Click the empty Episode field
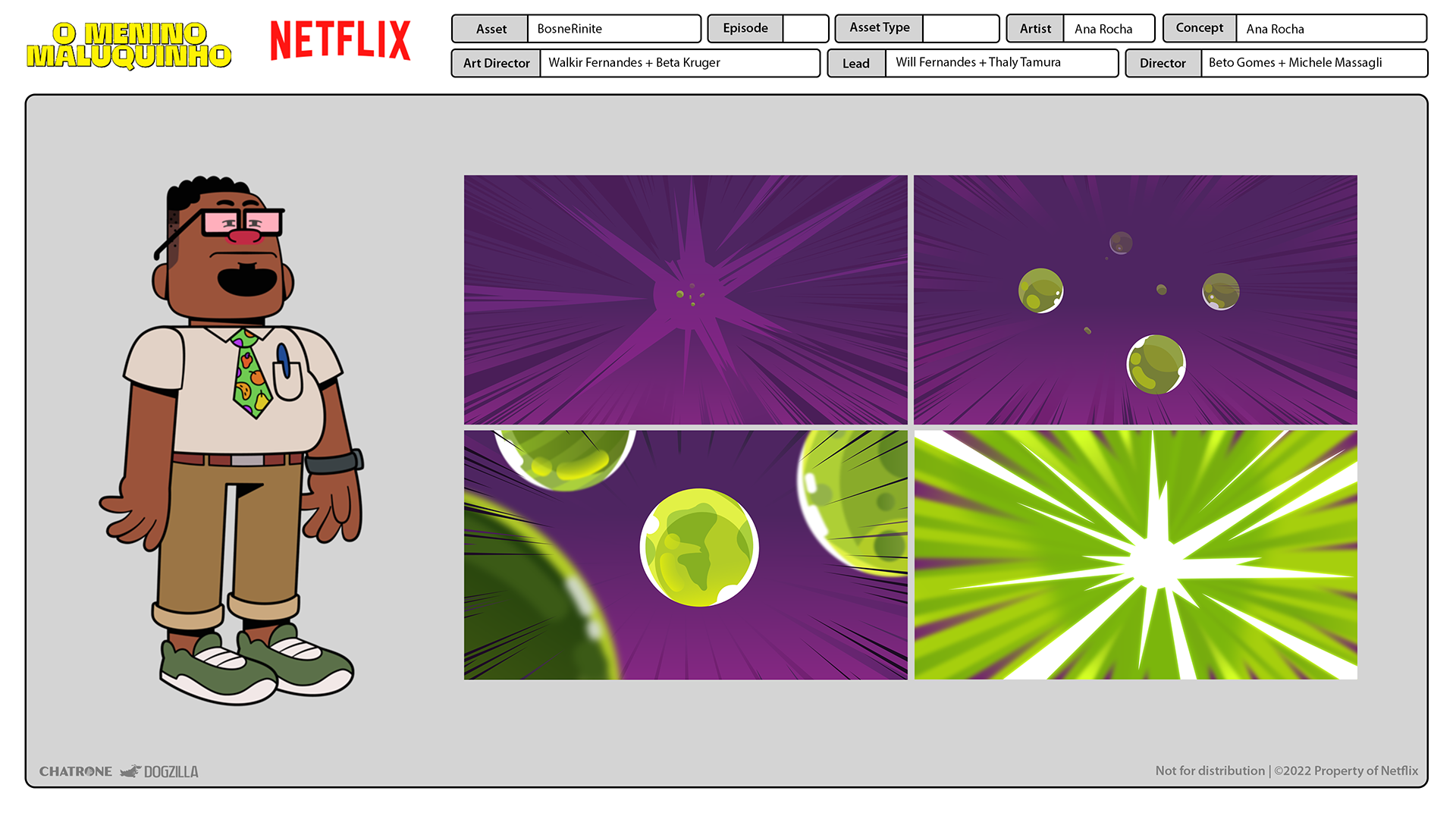Viewport: 1456px width, 819px height. pos(805,29)
